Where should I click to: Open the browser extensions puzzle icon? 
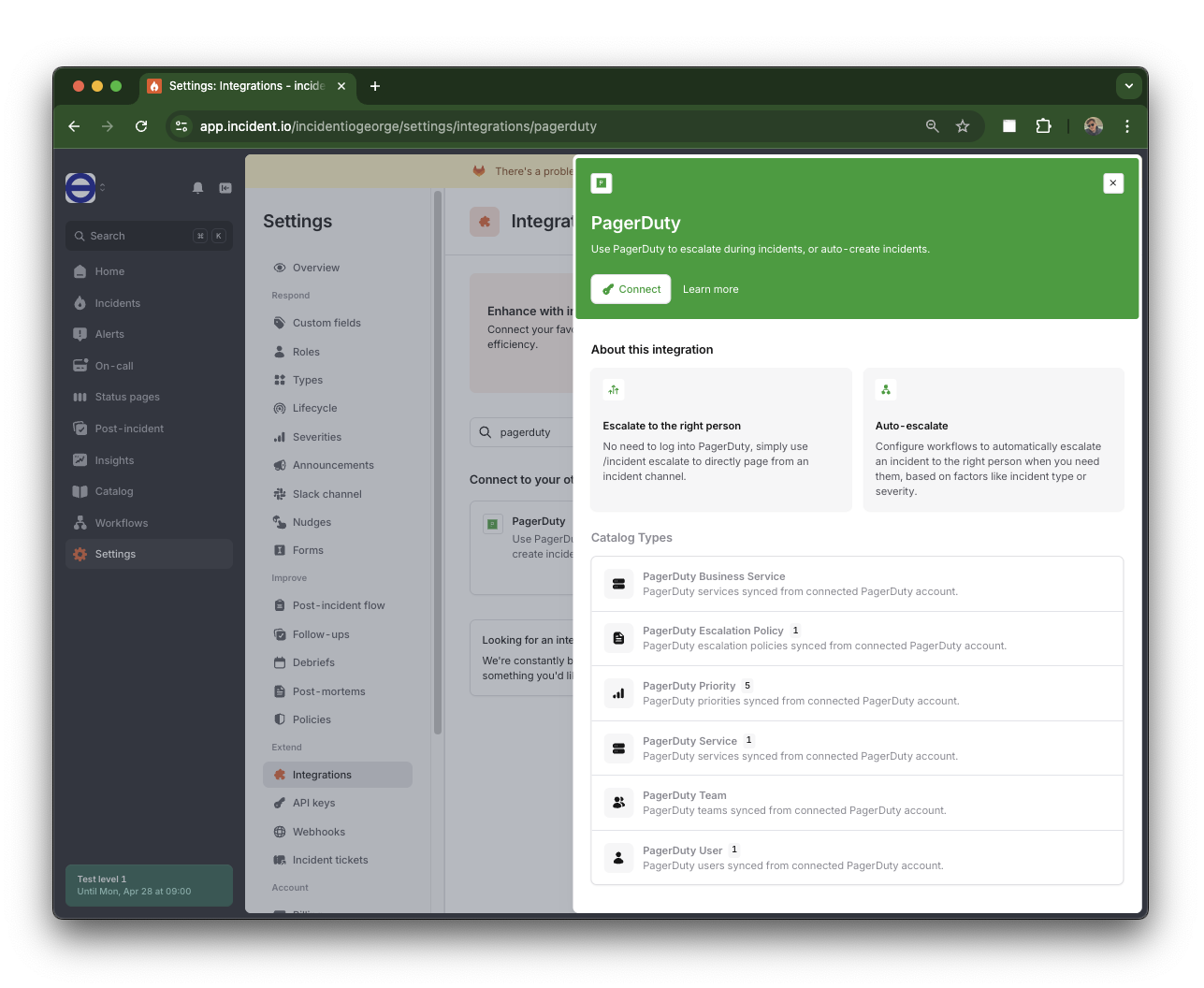click(1043, 126)
